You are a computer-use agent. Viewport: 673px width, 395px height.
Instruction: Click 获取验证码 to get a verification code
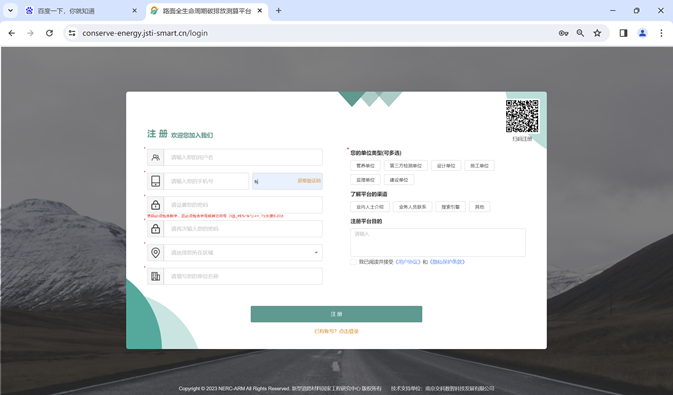[x=309, y=181]
